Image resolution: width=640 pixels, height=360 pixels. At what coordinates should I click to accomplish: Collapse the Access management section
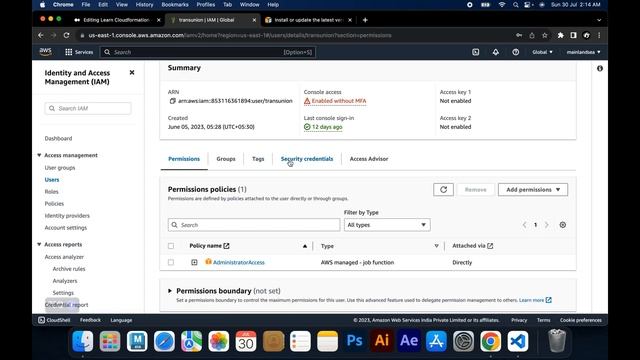pyautogui.click(x=39, y=155)
